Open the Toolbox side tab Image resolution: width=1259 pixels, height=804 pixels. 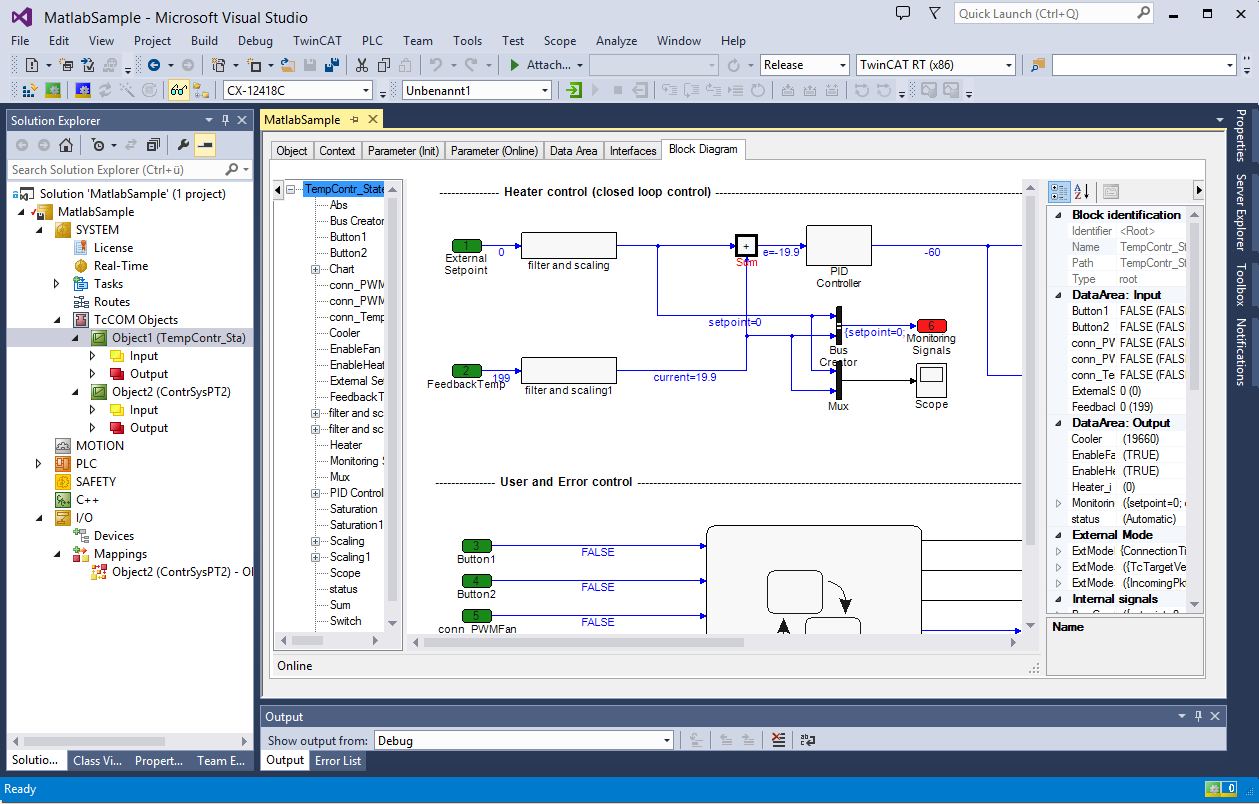(1241, 284)
